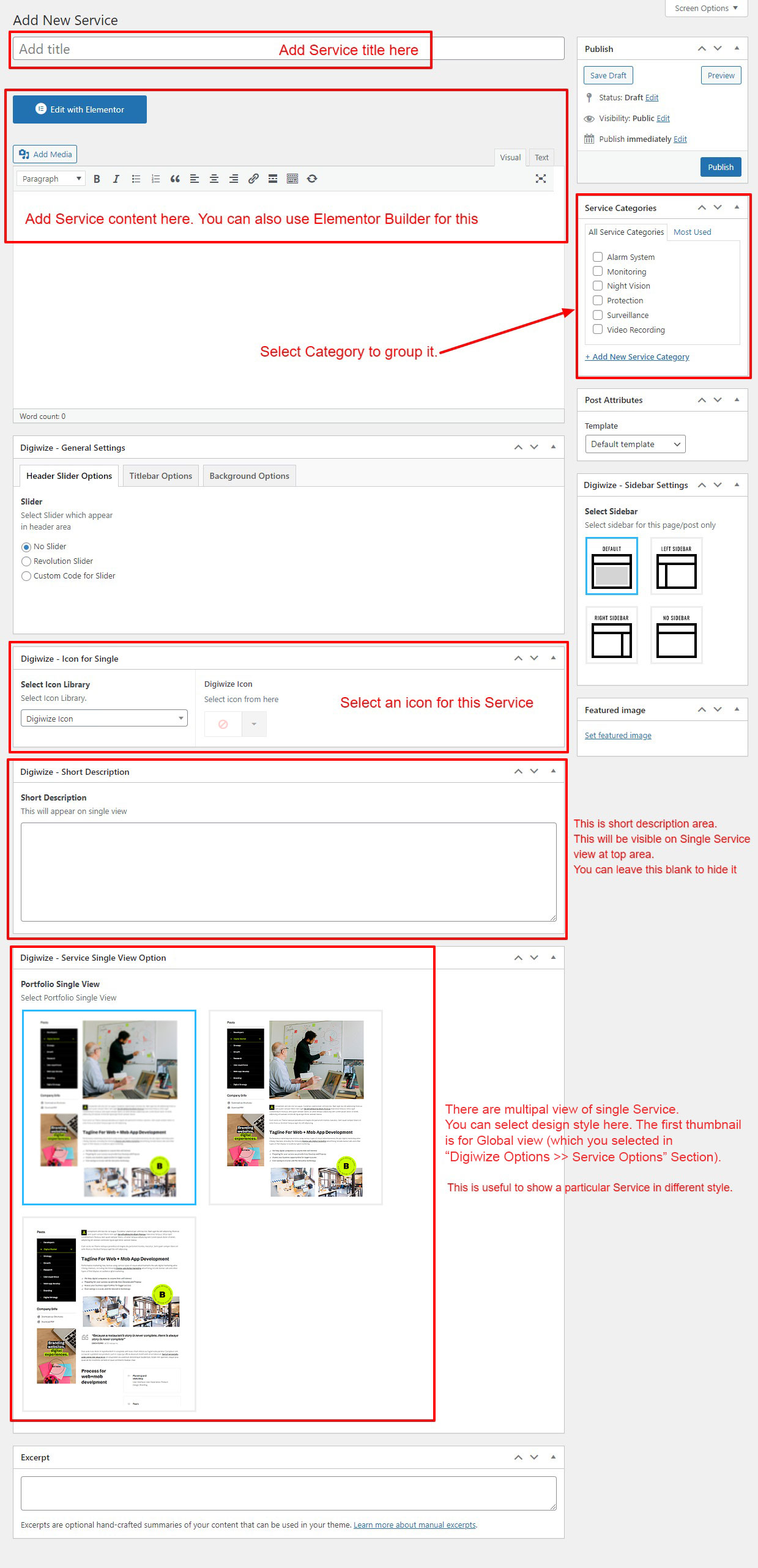Select the second Portfolio Single View thumbnail
The image size is (758, 1568).
(295, 1107)
